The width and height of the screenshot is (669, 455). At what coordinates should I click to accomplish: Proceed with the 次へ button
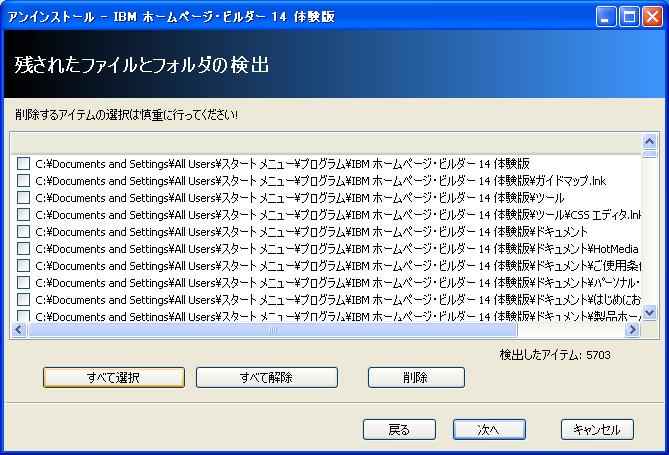pyautogui.click(x=489, y=429)
